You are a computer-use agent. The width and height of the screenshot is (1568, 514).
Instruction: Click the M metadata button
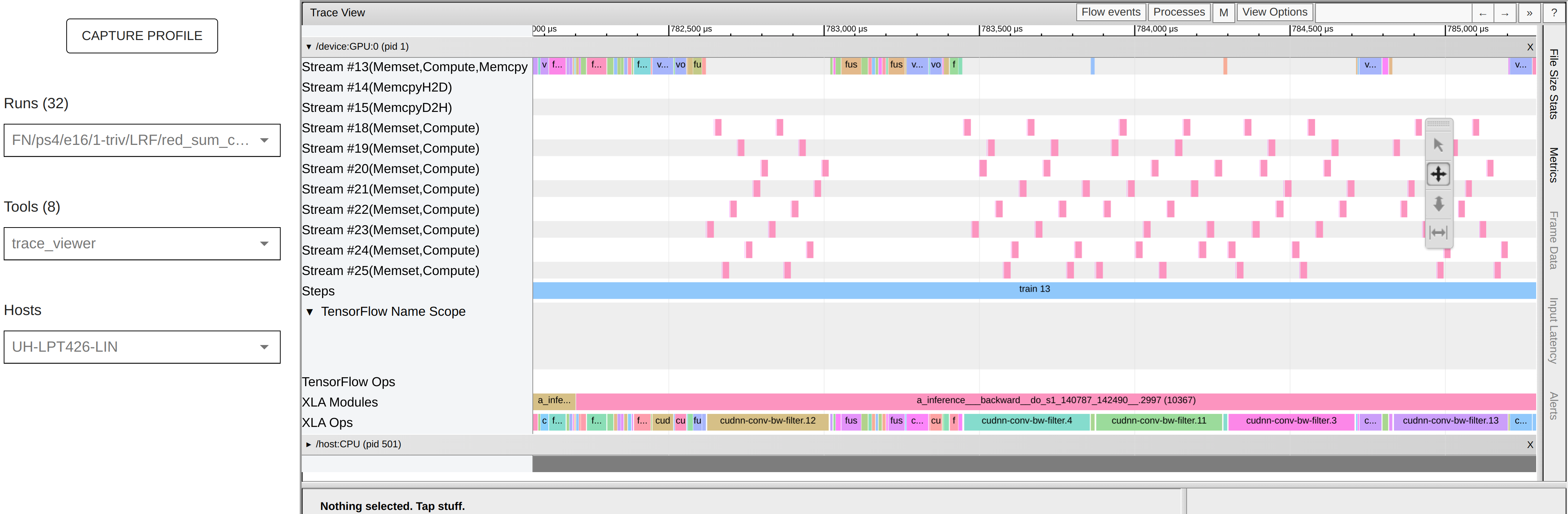(1223, 12)
